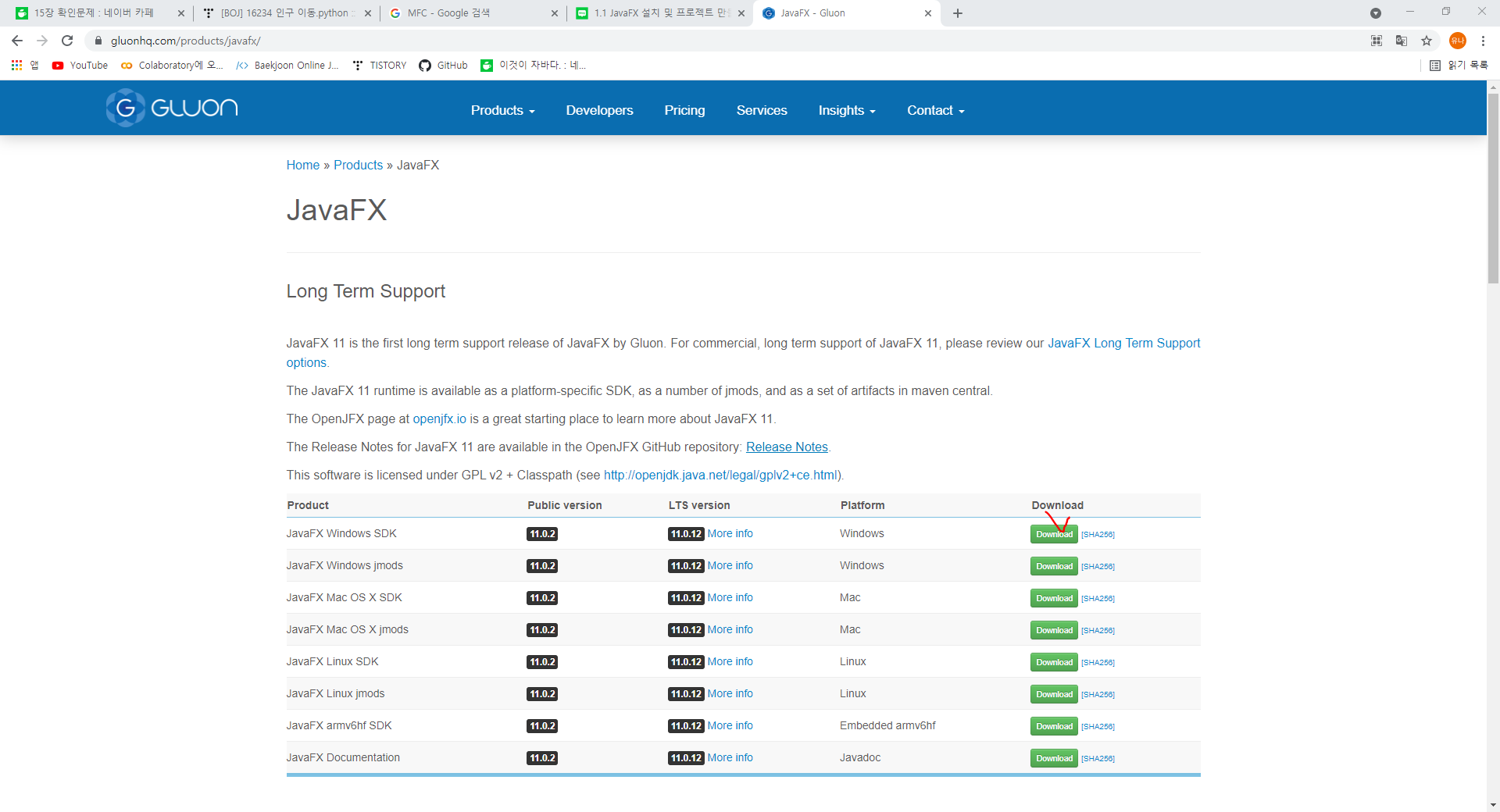Viewport: 1500px width, 812px height.
Task: Open the Release Notes link
Action: click(787, 447)
